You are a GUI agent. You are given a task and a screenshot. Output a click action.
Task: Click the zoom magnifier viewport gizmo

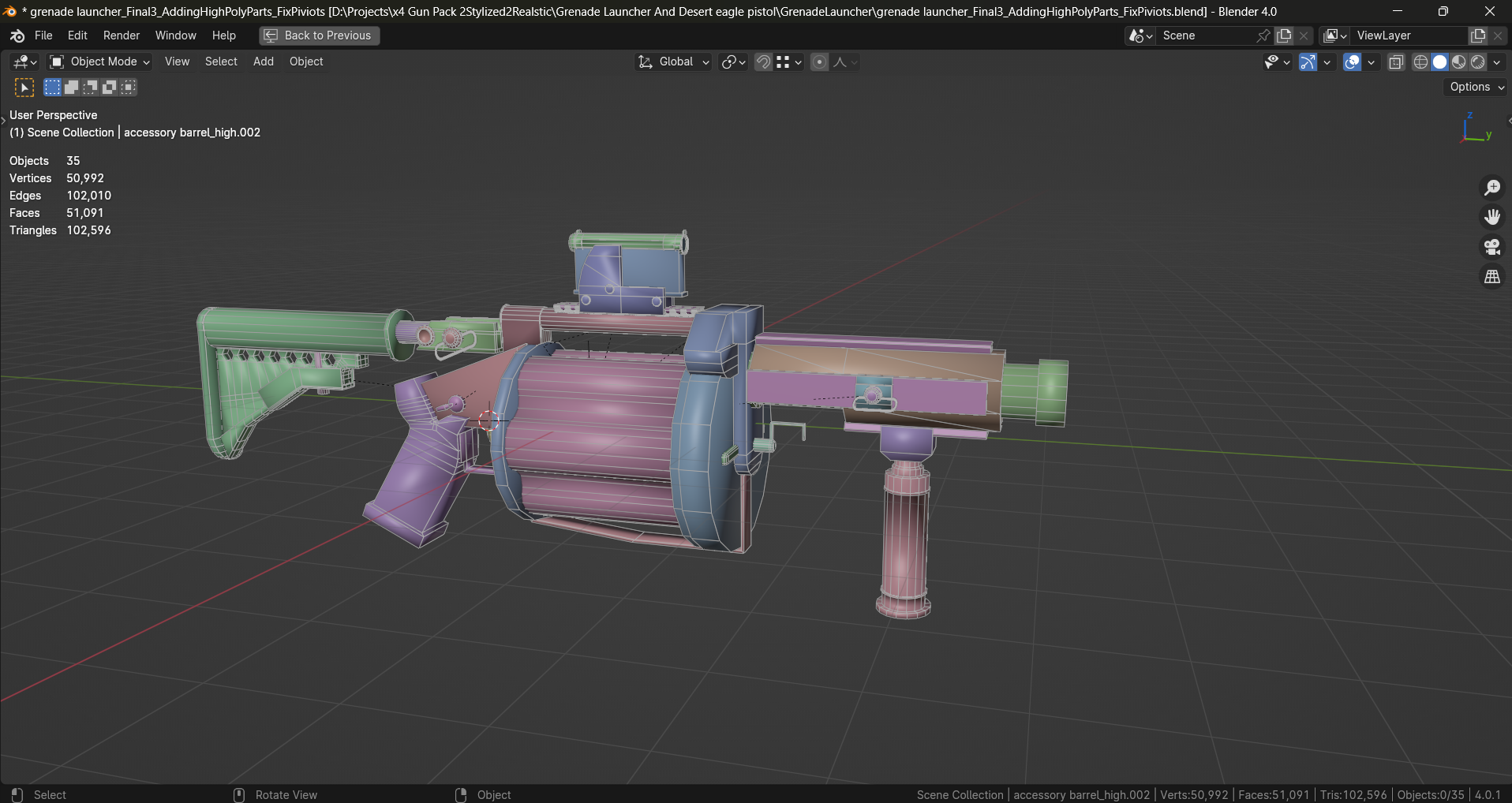[x=1491, y=188]
